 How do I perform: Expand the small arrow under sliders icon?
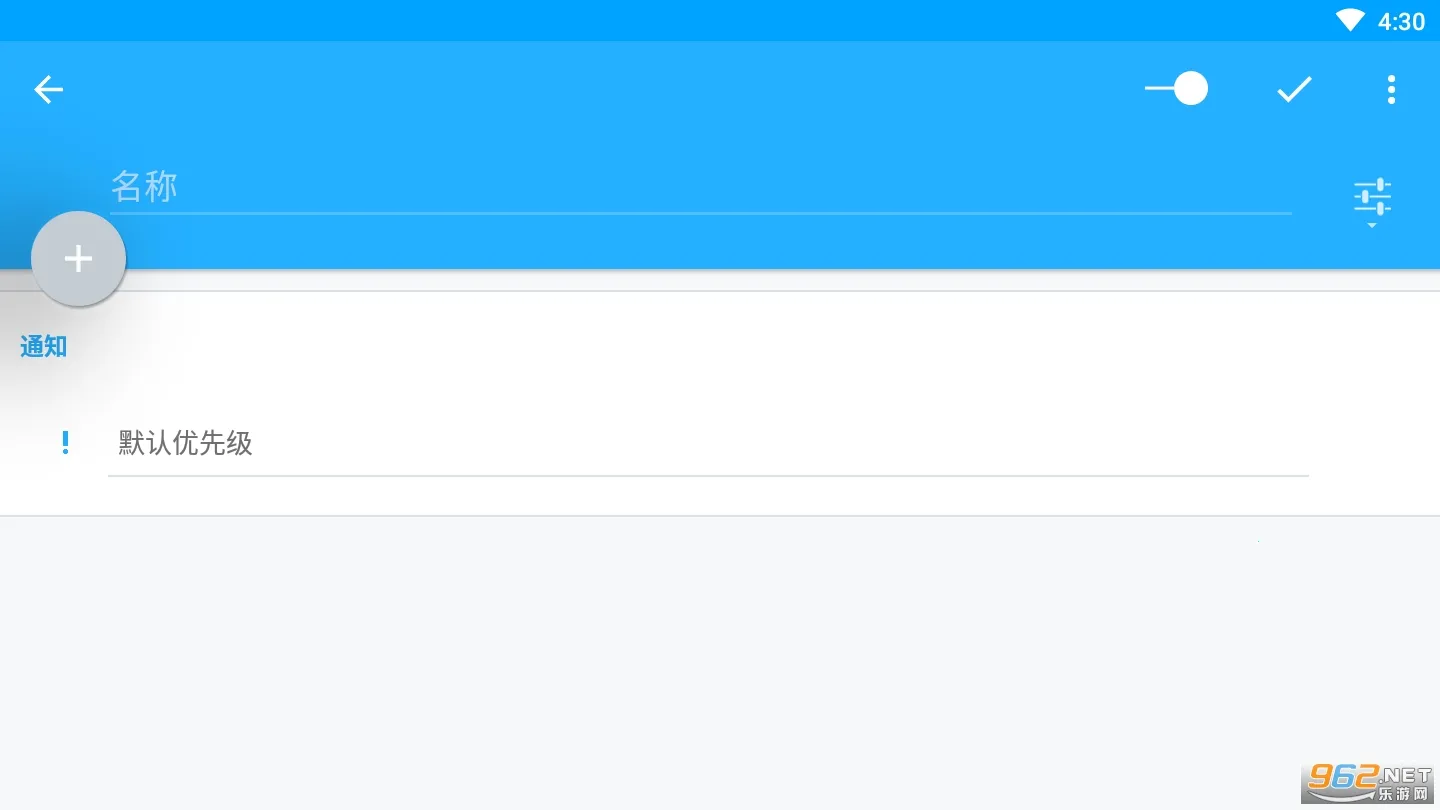tap(1372, 226)
